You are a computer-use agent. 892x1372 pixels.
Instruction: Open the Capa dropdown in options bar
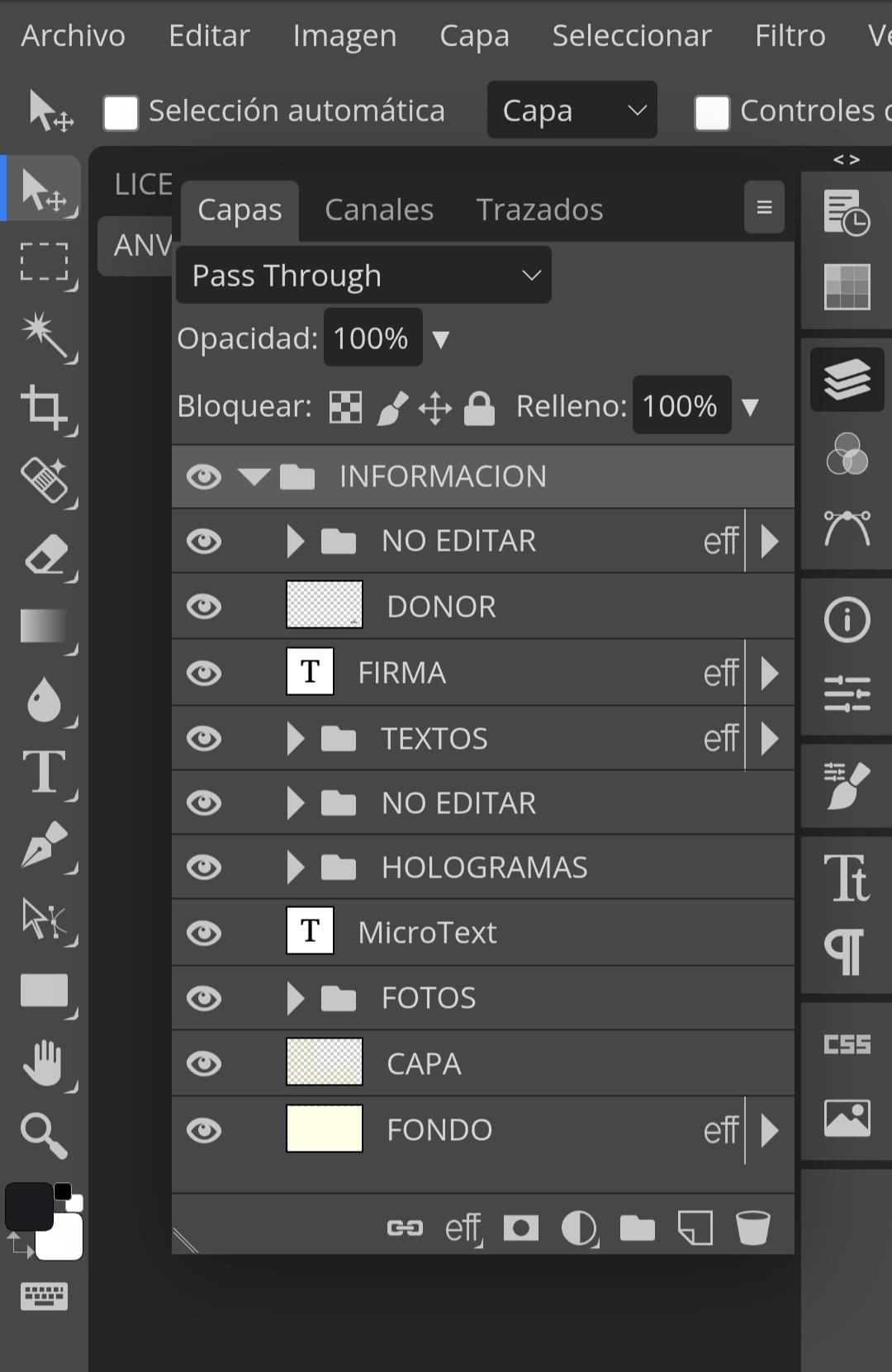(572, 110)
